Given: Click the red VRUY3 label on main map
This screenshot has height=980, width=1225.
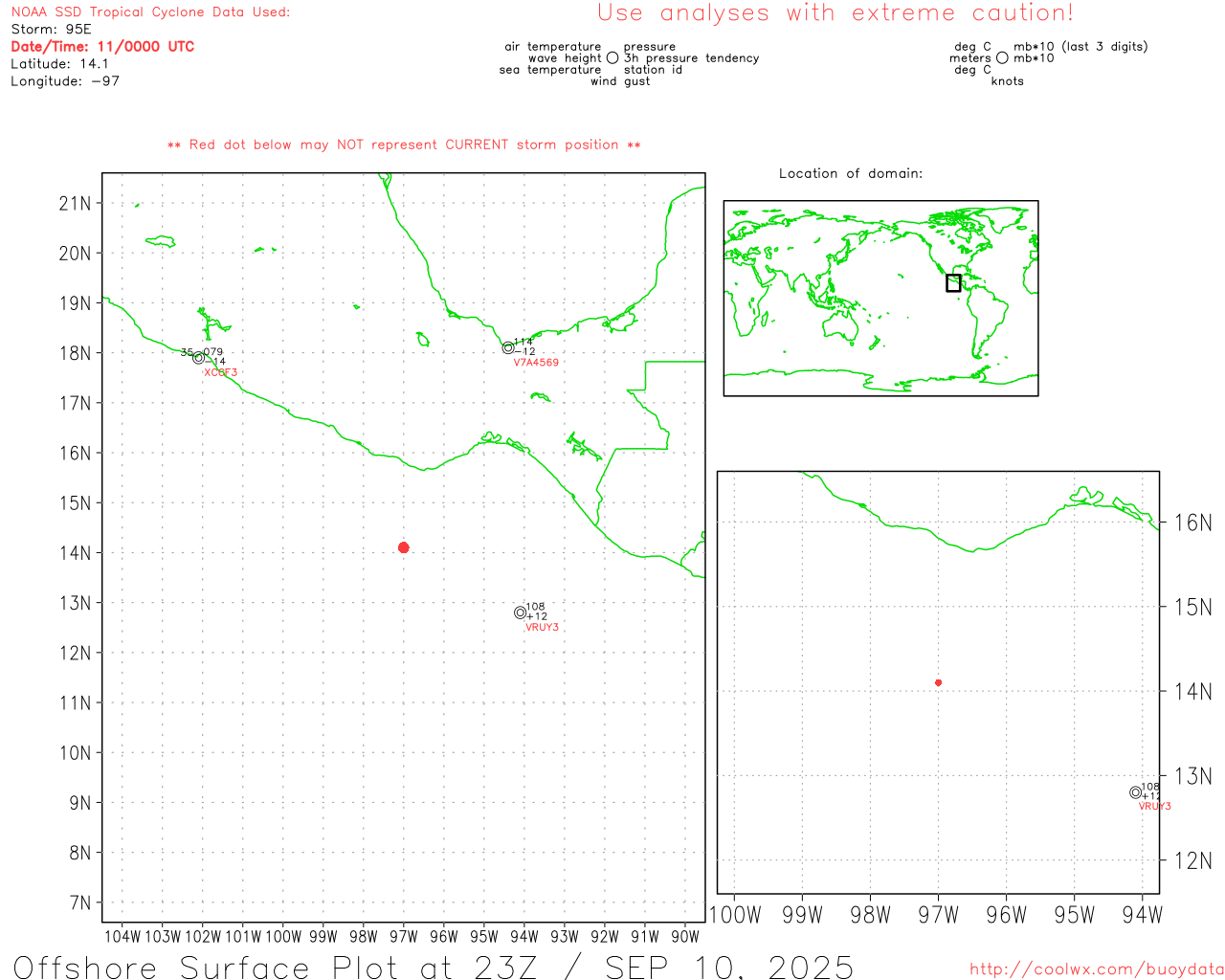Looking at the screenshot, I should 542,628.
